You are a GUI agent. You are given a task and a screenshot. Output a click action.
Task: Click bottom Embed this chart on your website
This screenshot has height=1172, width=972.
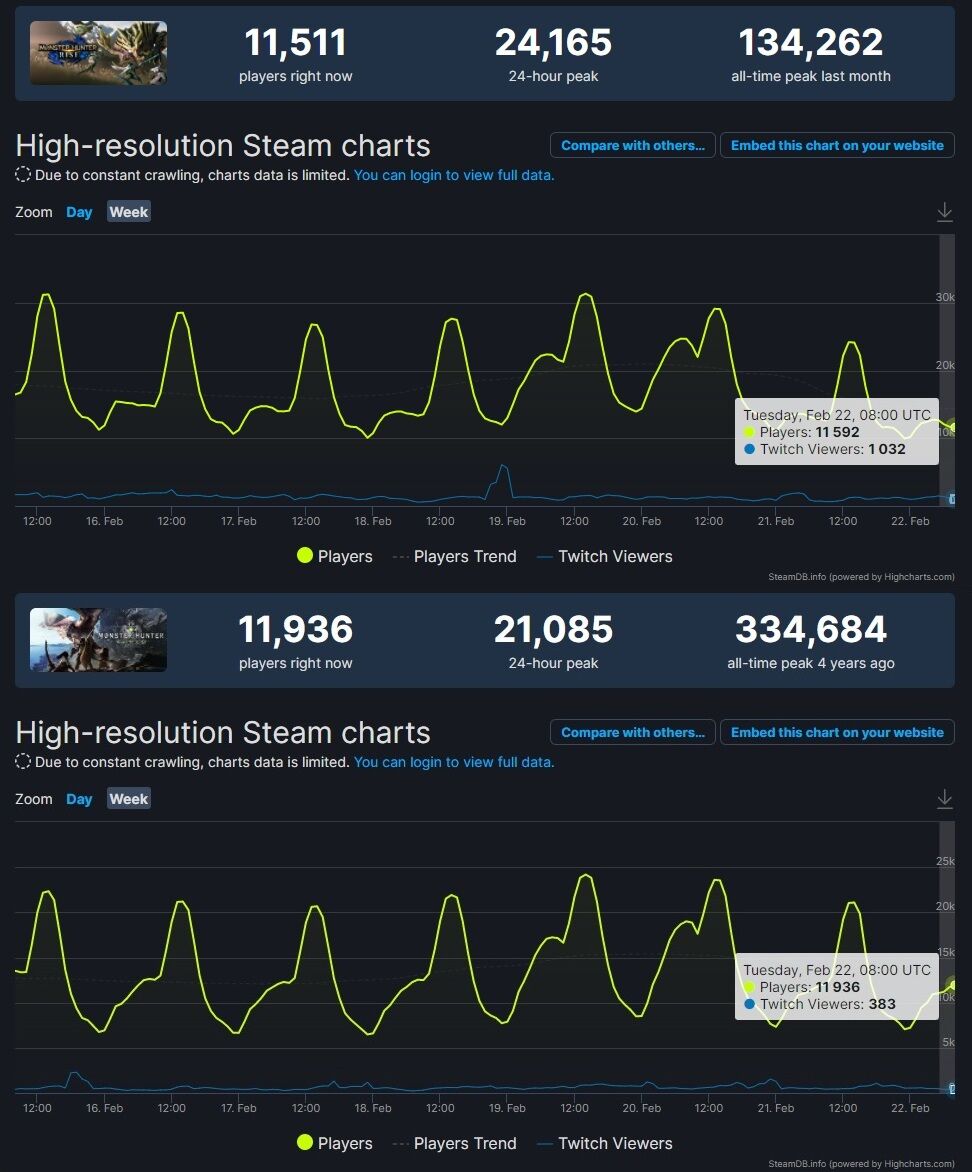click(x=837, y=732)
